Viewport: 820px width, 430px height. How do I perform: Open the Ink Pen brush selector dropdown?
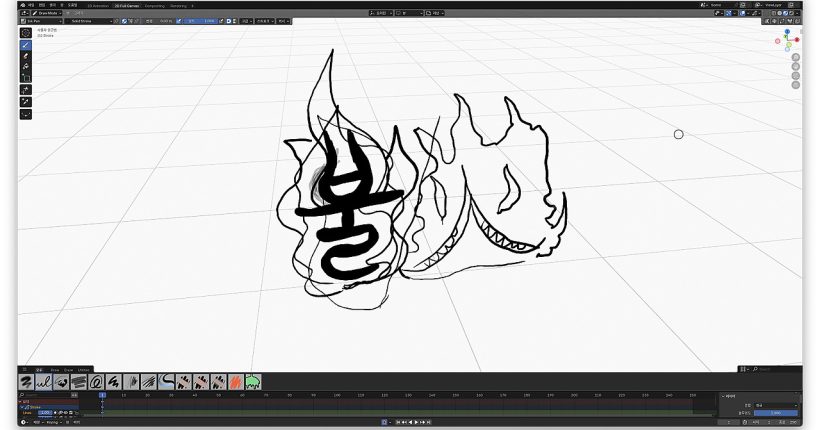40,20
